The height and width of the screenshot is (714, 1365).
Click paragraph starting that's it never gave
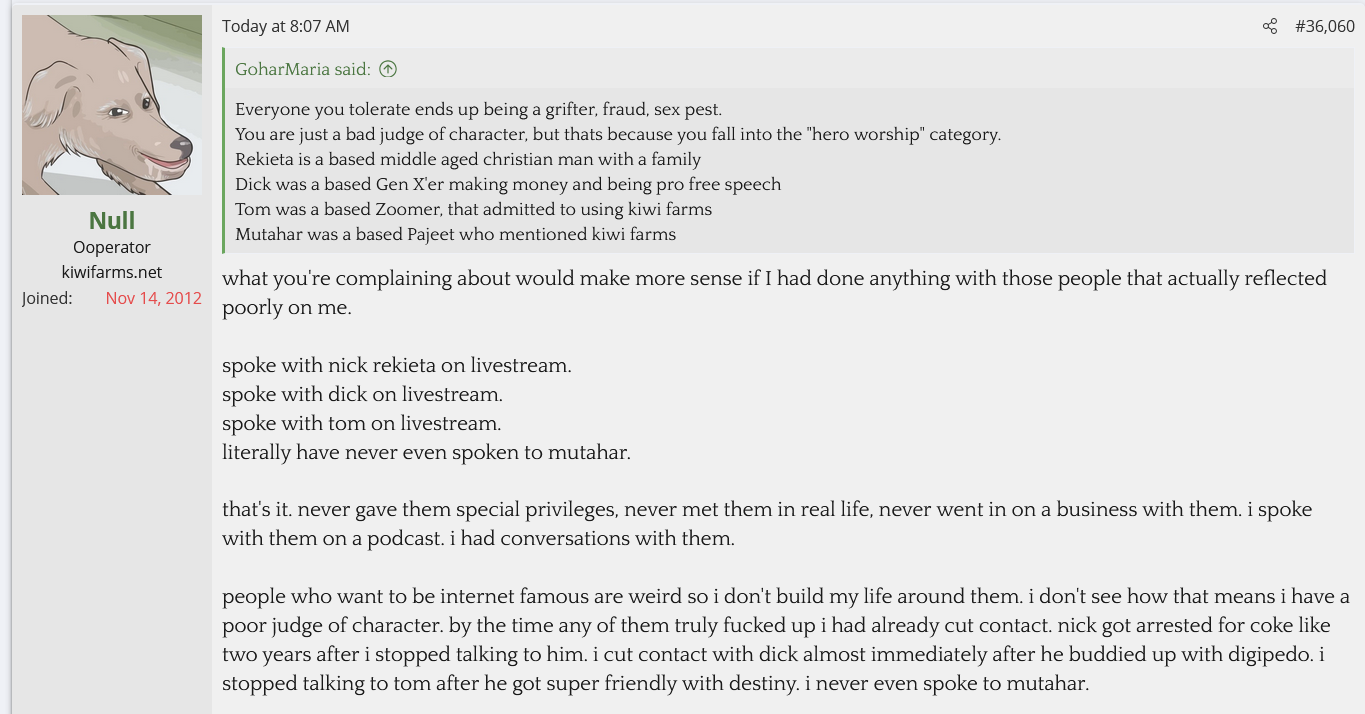click(766, 524)
